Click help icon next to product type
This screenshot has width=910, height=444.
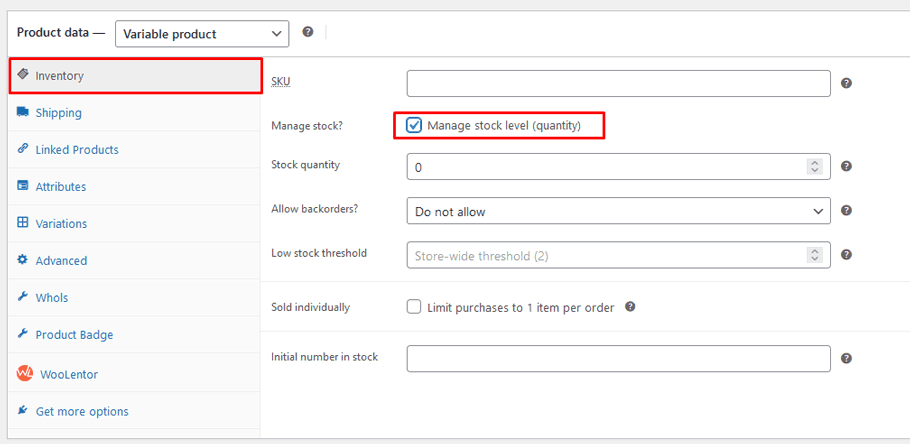[x=308, y=32]
